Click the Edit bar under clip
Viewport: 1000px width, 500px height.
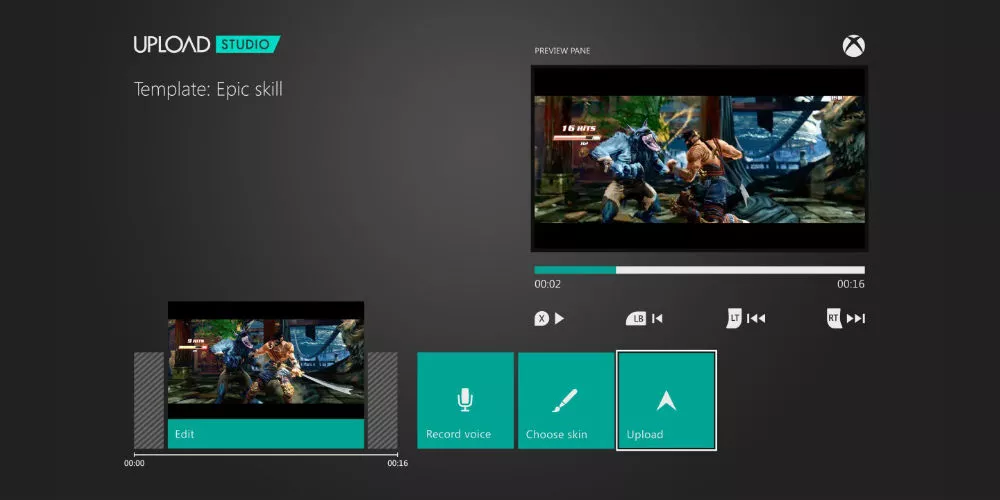click(266, 434)
